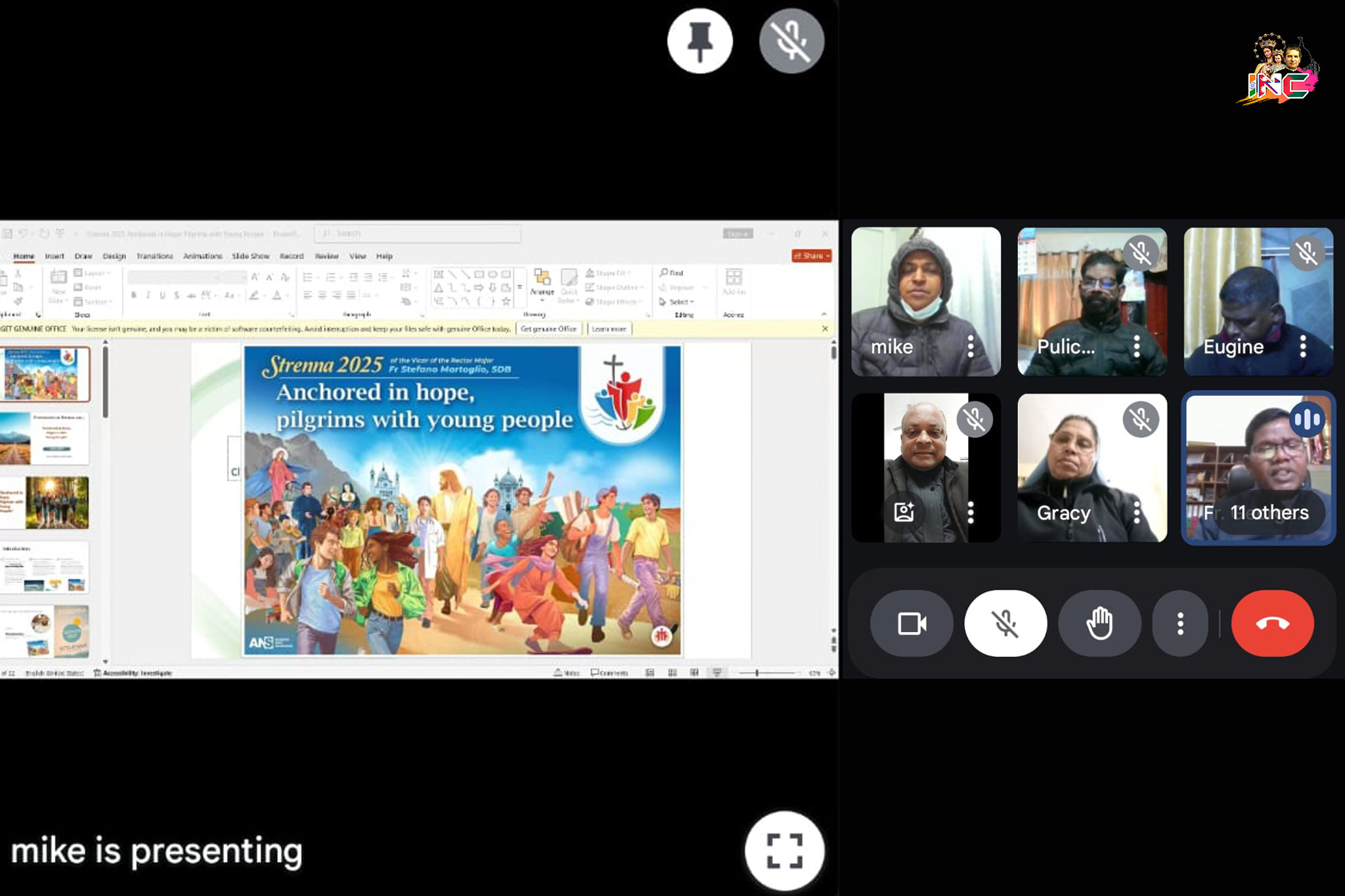Click the Slide Sorter view icon in status bar
The width and height of the screenshot is (1345, 896).
tap(672, 672)
